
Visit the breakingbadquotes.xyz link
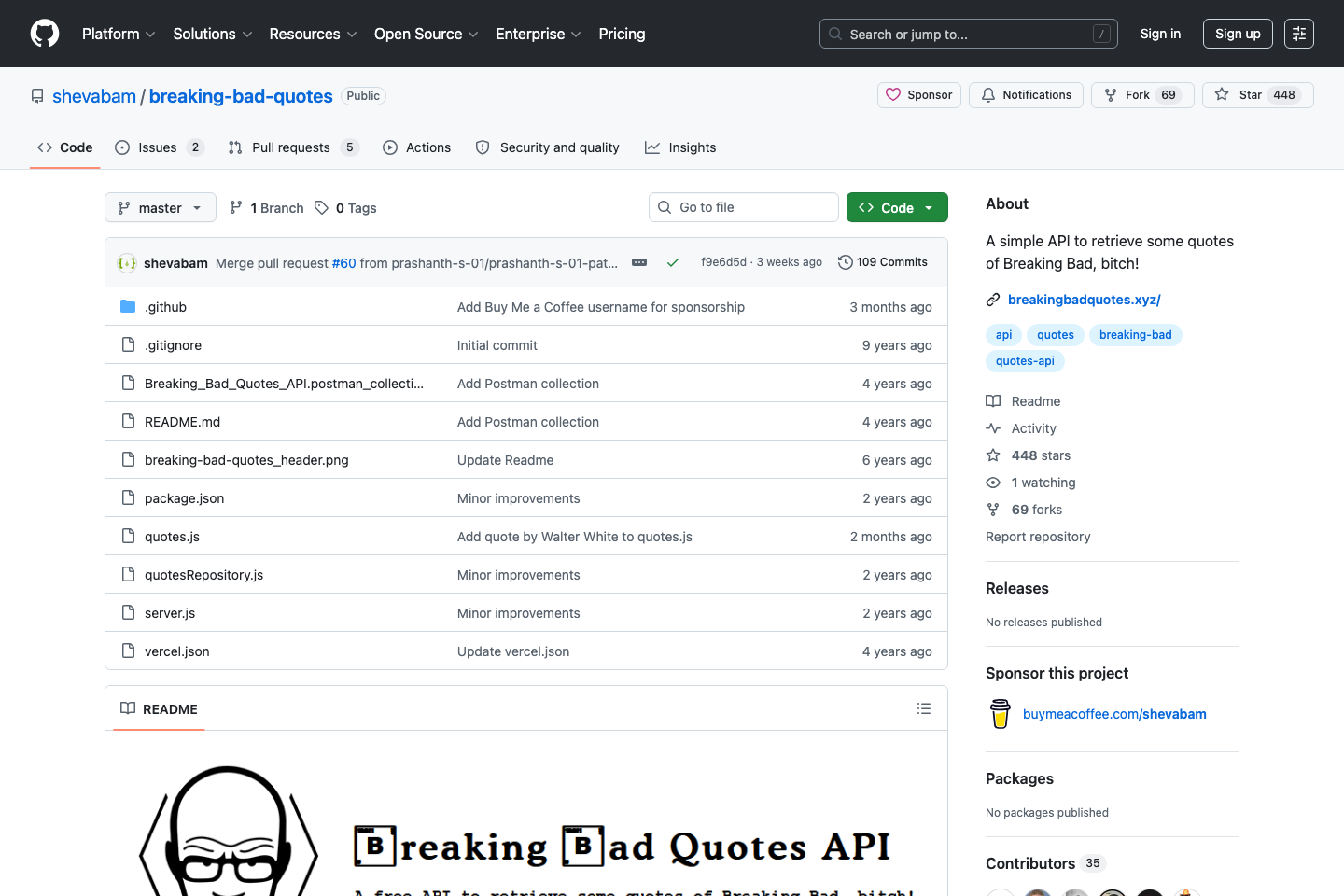click(1085, 299)
